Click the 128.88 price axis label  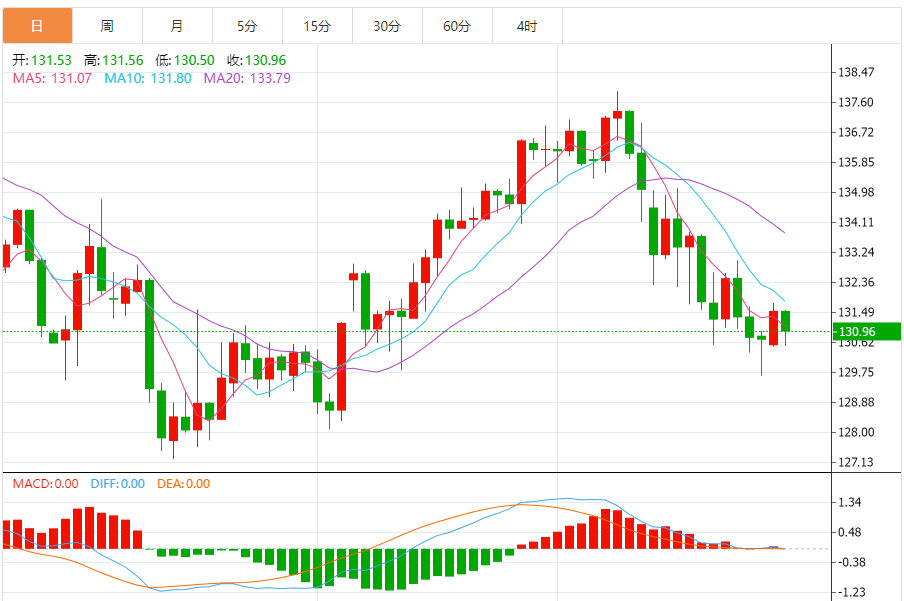point(856,402)
